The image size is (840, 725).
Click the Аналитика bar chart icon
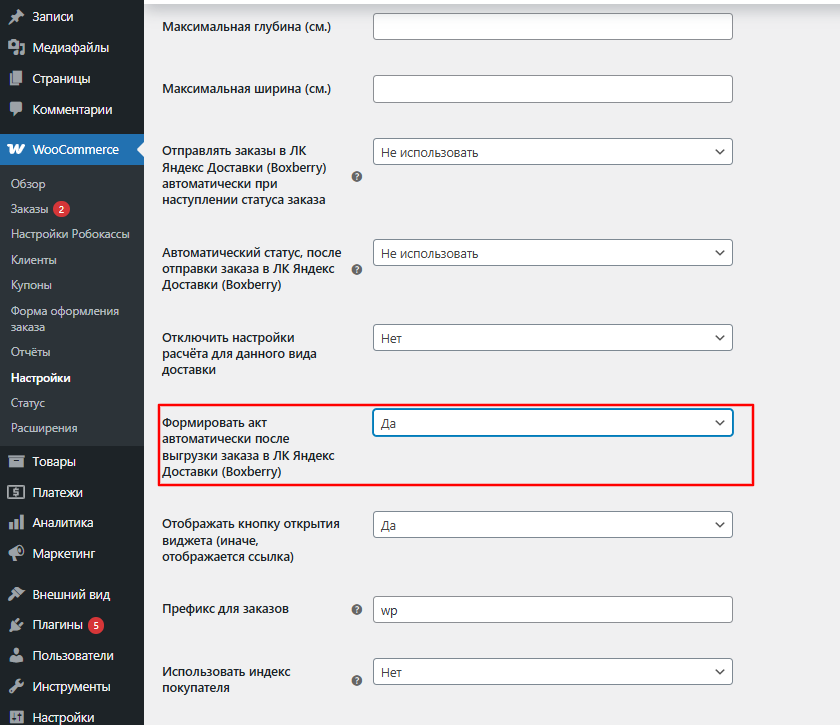point(16,522)
